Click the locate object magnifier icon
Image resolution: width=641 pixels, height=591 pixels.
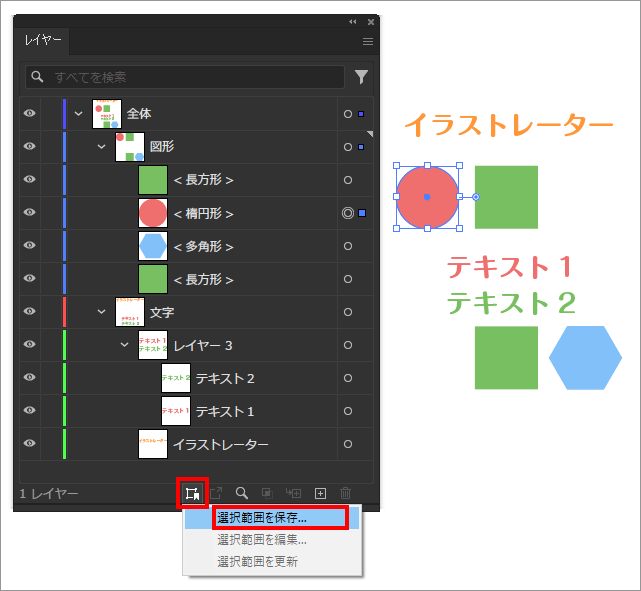[x=242, y=493]
